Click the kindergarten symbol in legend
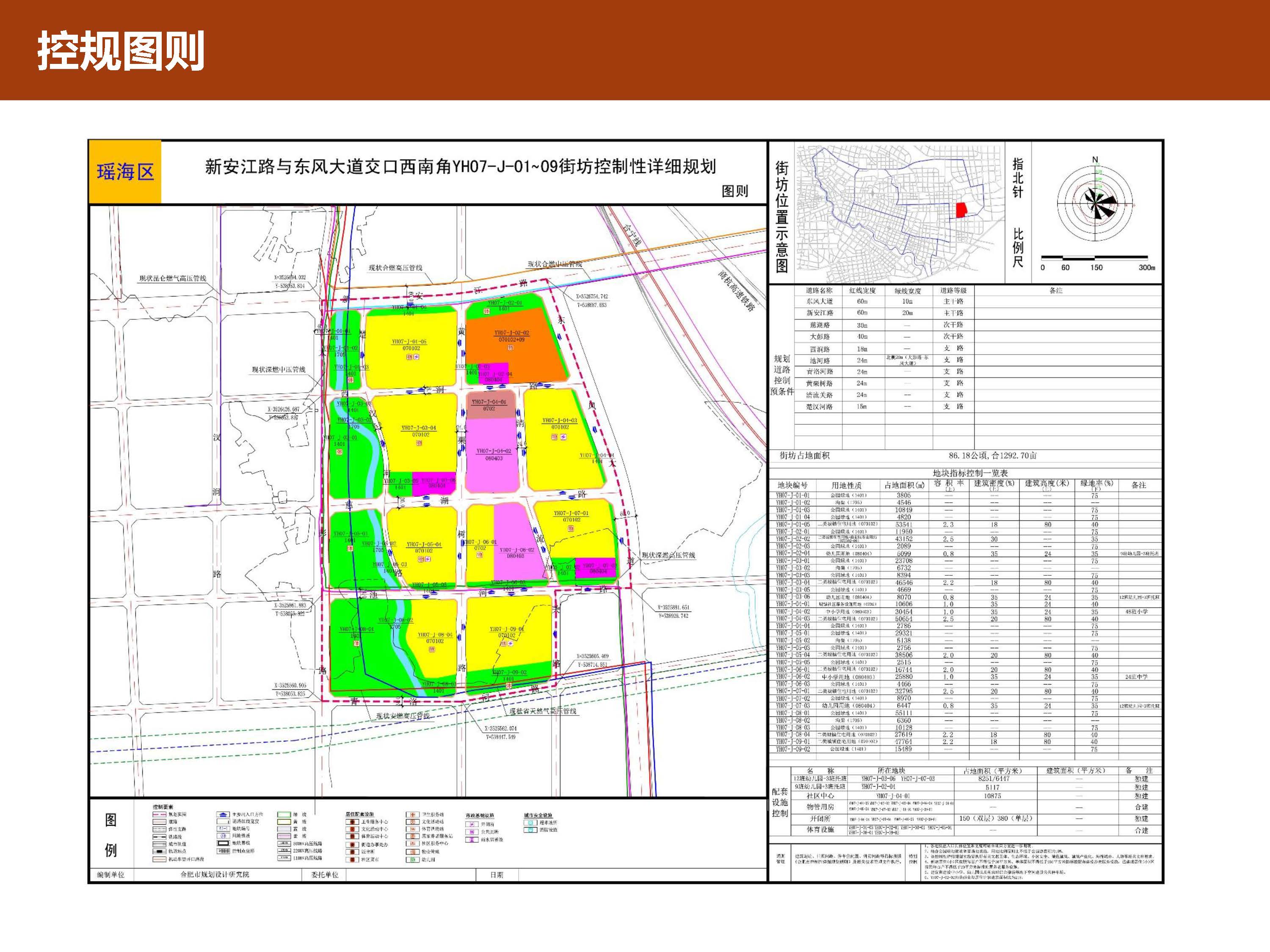 (x=413, y=860)
